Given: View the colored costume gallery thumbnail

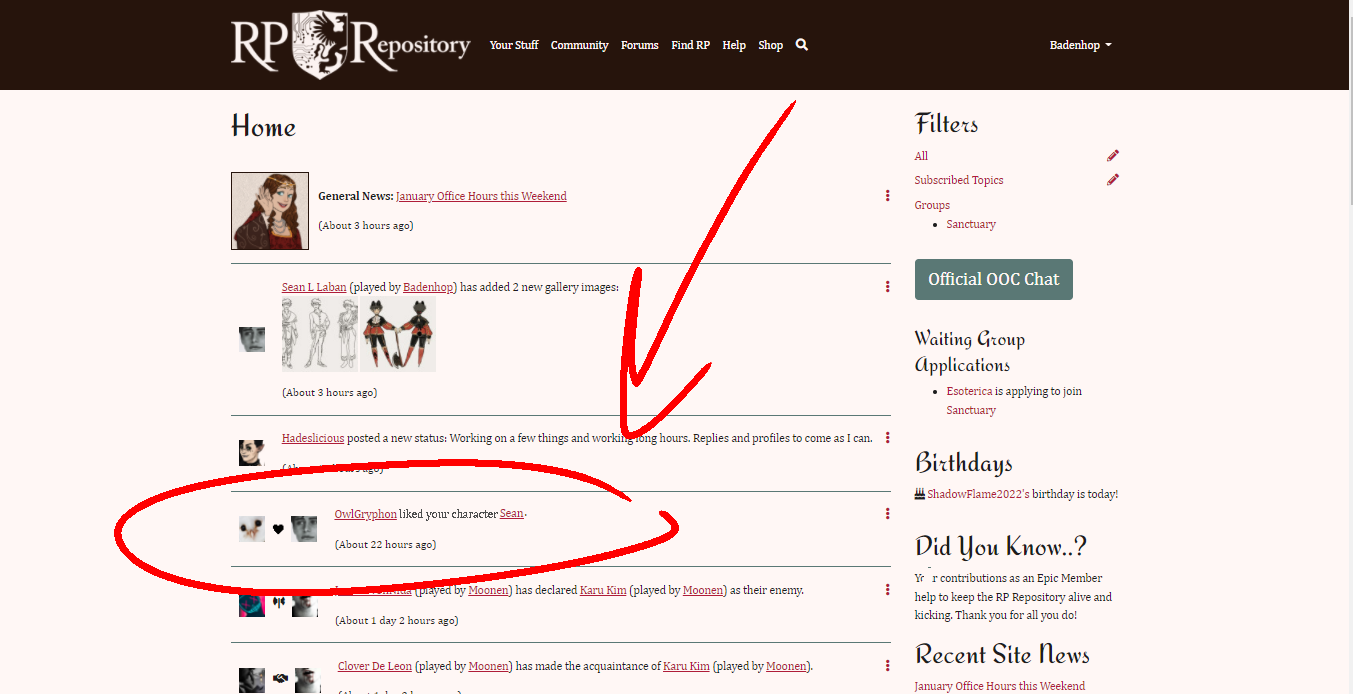Looking at the screenshot, I should [x=397, y=334].
